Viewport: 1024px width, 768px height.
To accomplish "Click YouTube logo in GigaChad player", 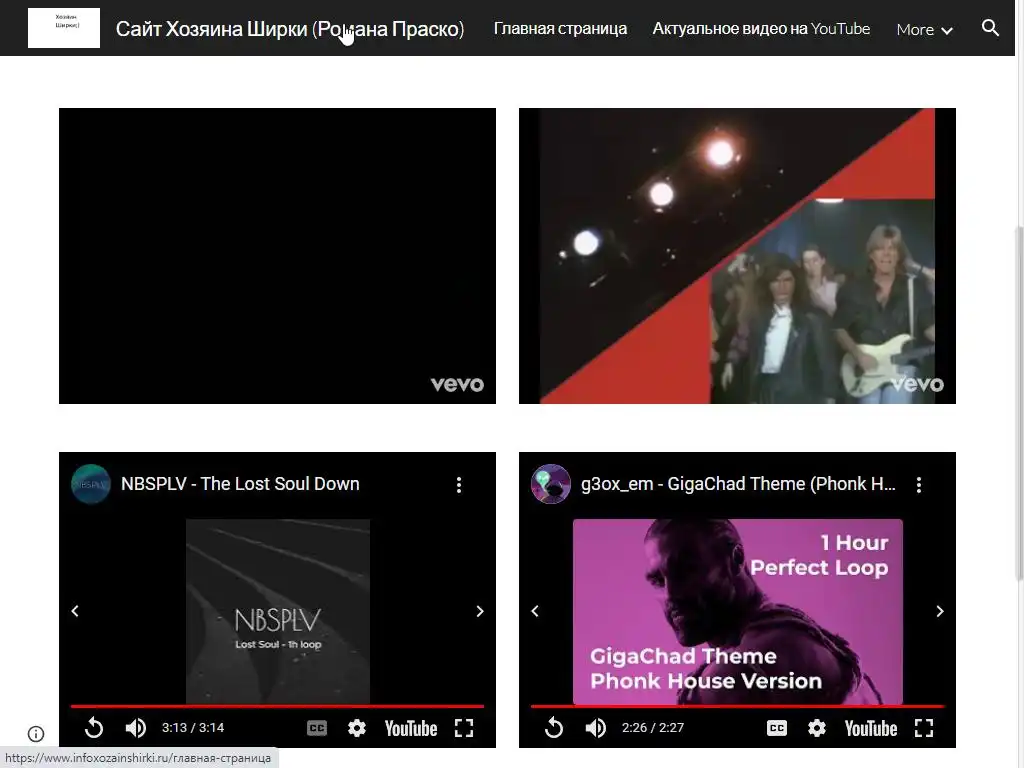I will [x=871, y=728].
